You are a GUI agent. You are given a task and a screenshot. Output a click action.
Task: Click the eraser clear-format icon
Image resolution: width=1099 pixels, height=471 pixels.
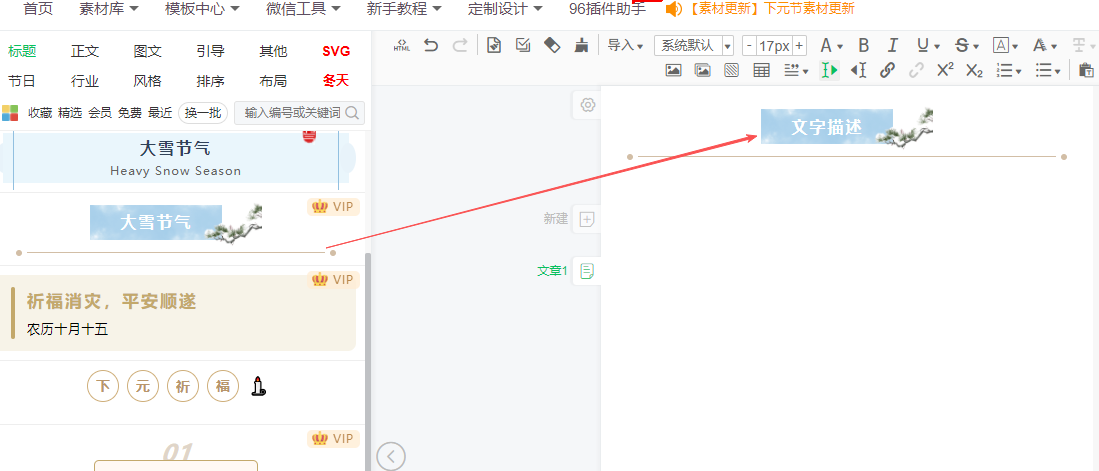coord(551,45)
